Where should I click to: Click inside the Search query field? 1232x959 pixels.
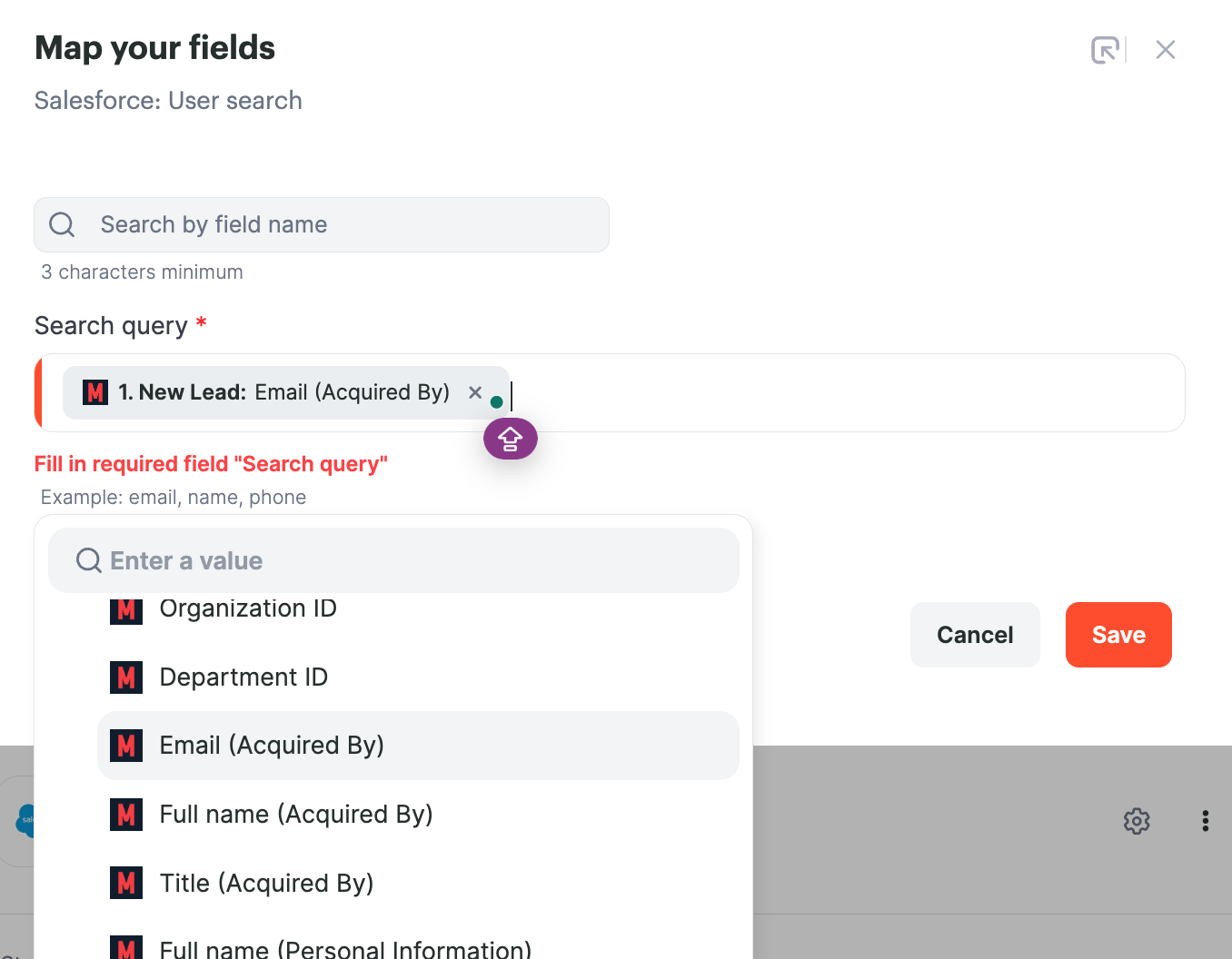[772, 392]
